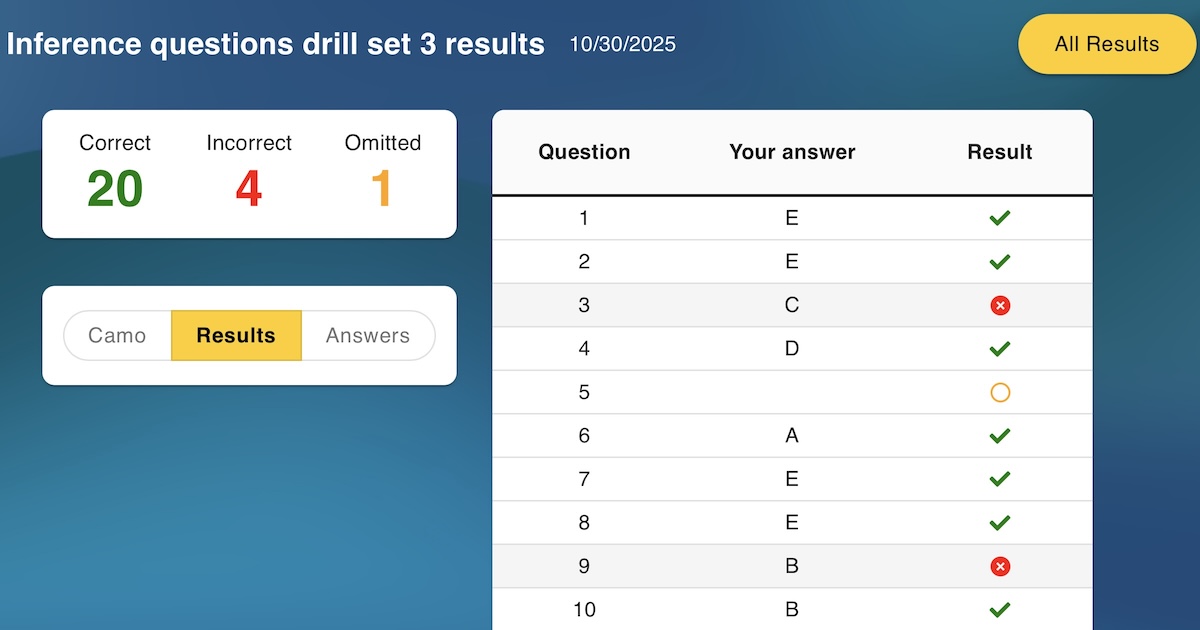The image size is (1200, 630).
Task: Click the red X result icon for question 3
Action: (1000, 305)
